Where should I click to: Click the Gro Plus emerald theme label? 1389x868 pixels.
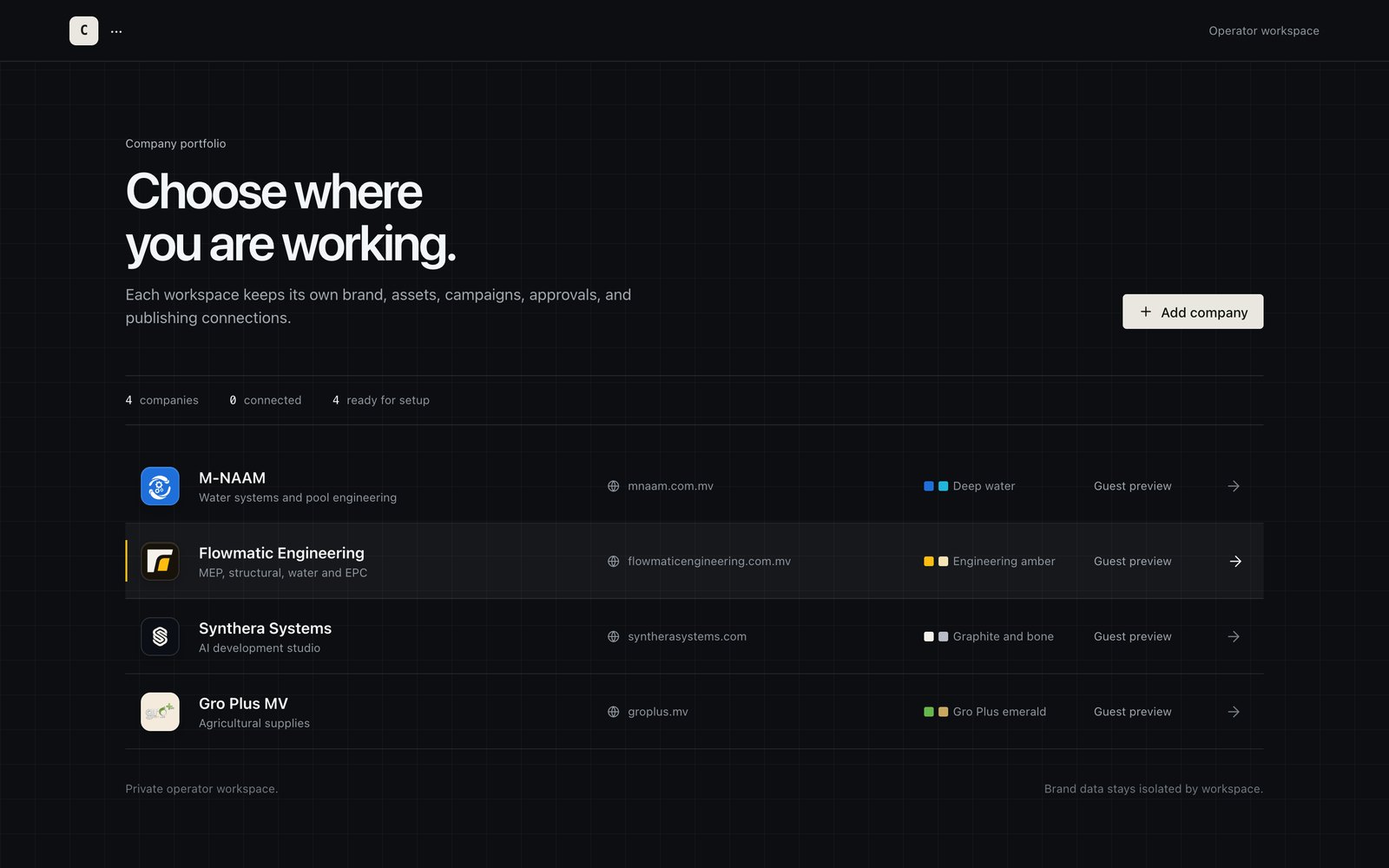tap(999, 712)
